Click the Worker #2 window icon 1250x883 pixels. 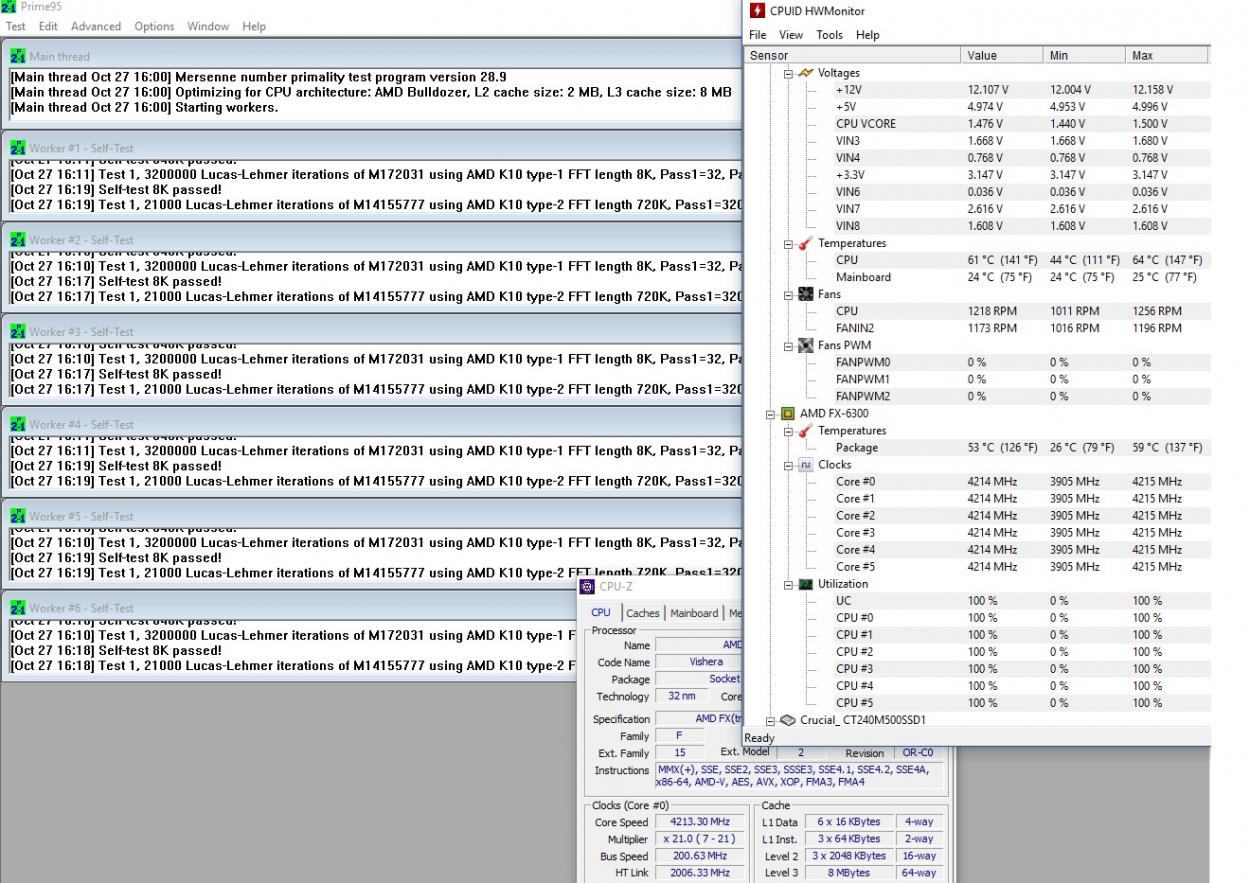[x=18, y=240]
